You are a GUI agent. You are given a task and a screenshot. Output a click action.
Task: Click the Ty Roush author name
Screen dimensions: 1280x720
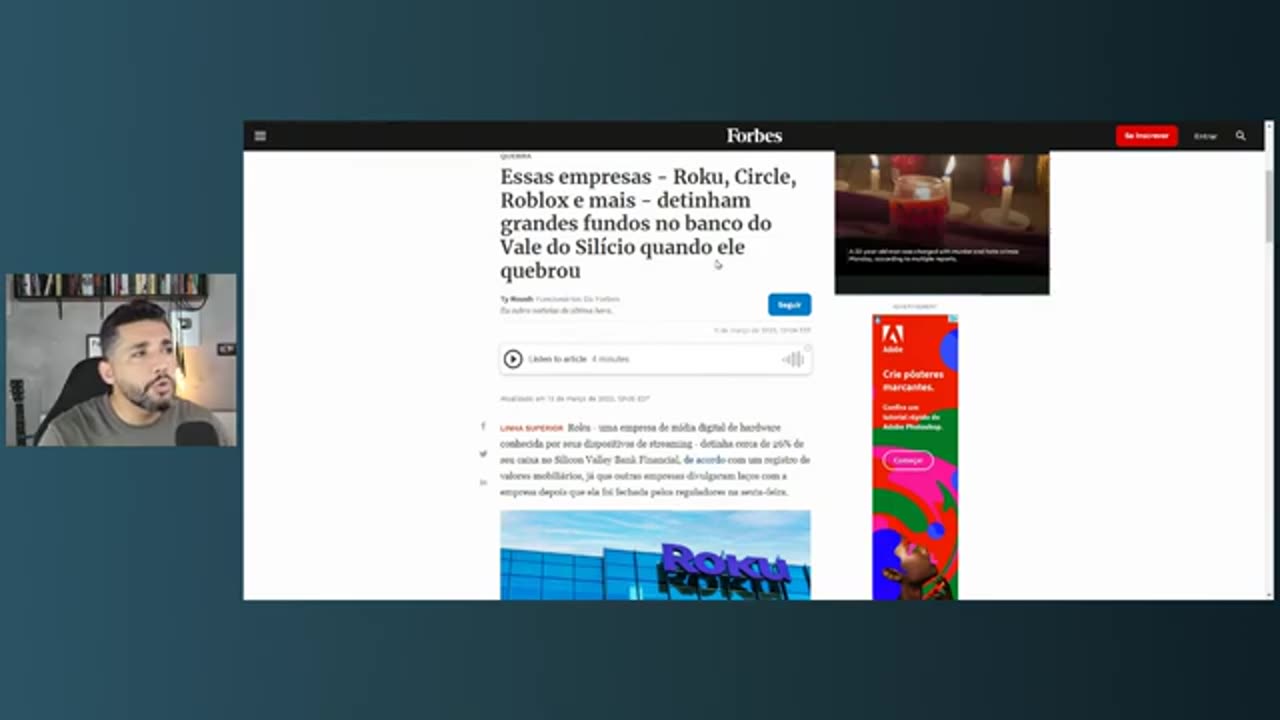tap(517, 299)
